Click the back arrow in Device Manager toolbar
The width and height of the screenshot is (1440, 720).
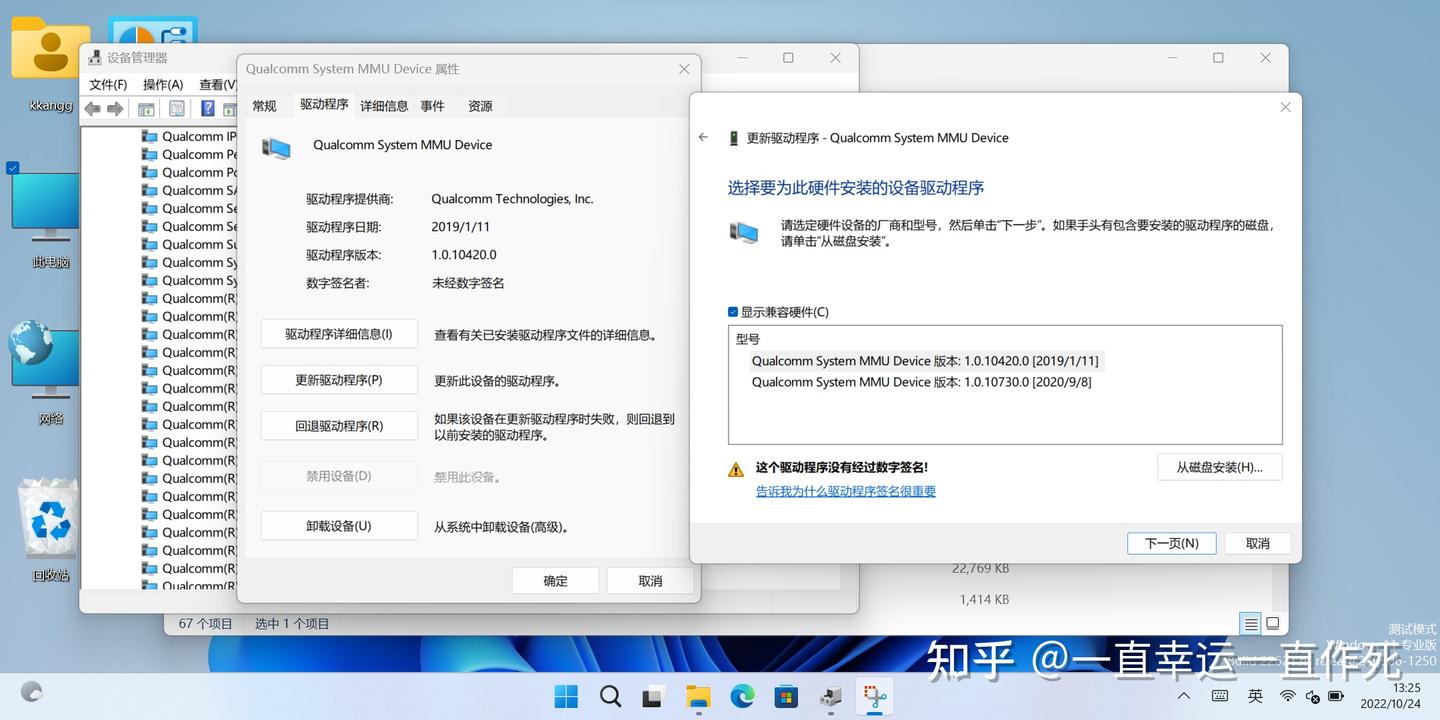point(92,107)
